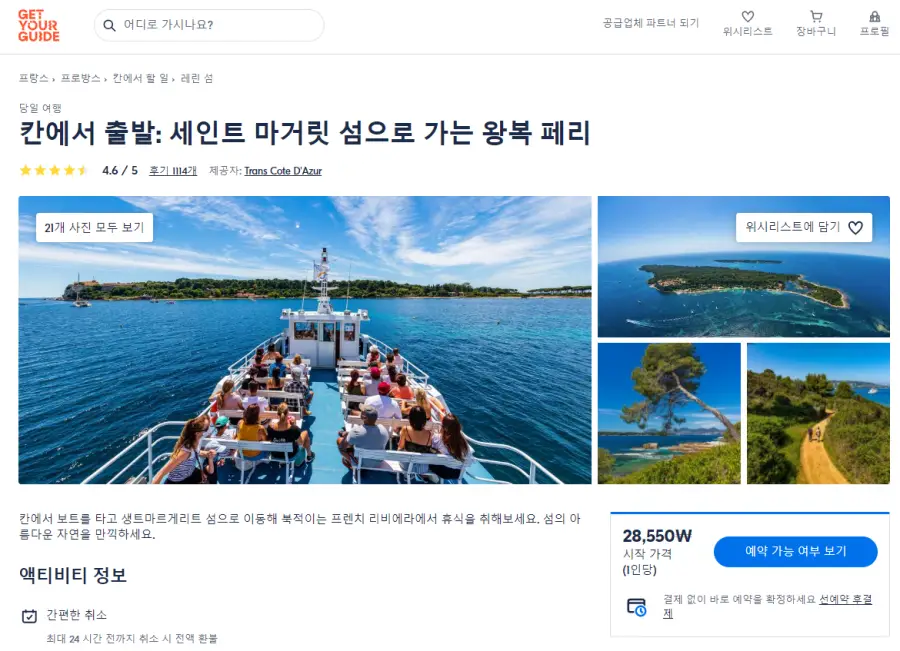This screenshot has width=900, height=651.
Task: Click into the 어디로 가시나요? search field
Action: coord(209,25)
